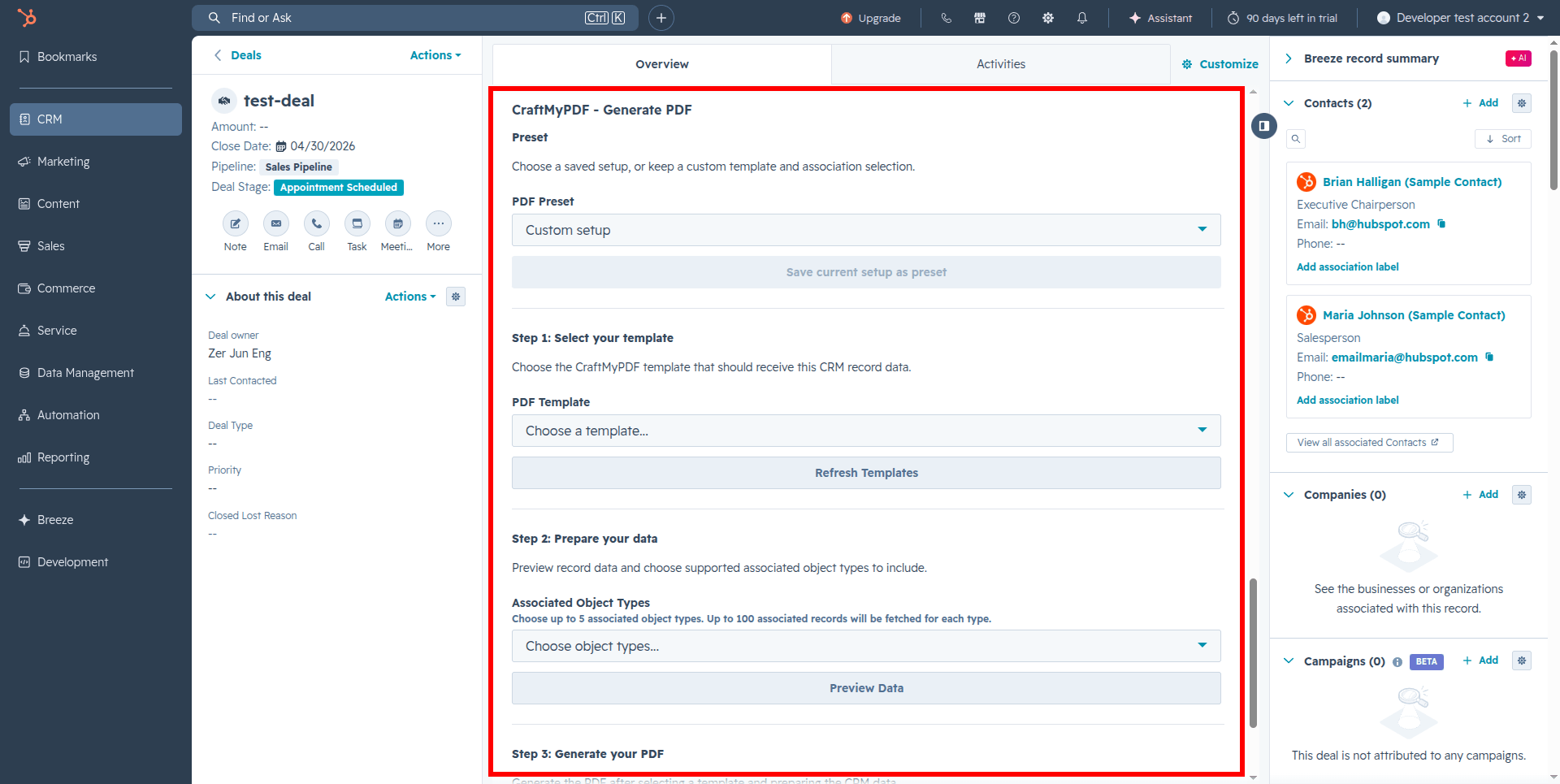This screenshot has height=784, width=1560.
Task: Open the Developer test account 2 menu
Action: point(1460,18)
